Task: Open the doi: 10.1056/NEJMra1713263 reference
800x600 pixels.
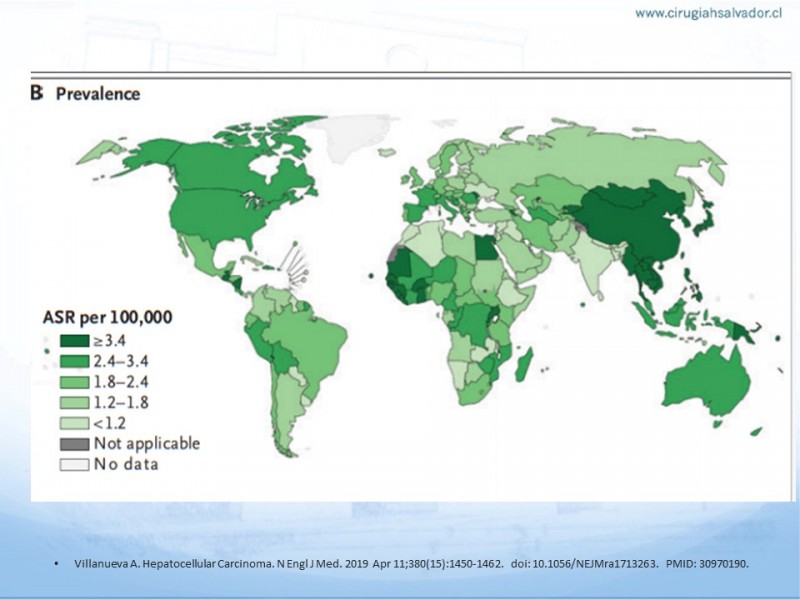Action: pos(585,564)
